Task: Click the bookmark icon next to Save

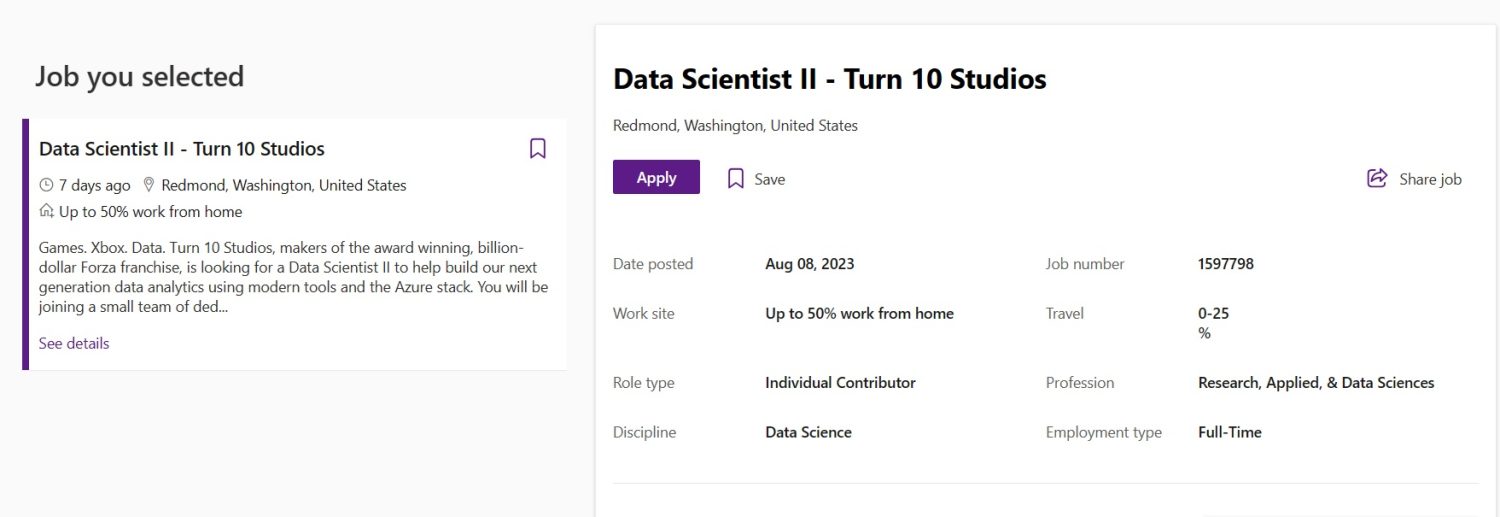Action: (x=736, y=179)
